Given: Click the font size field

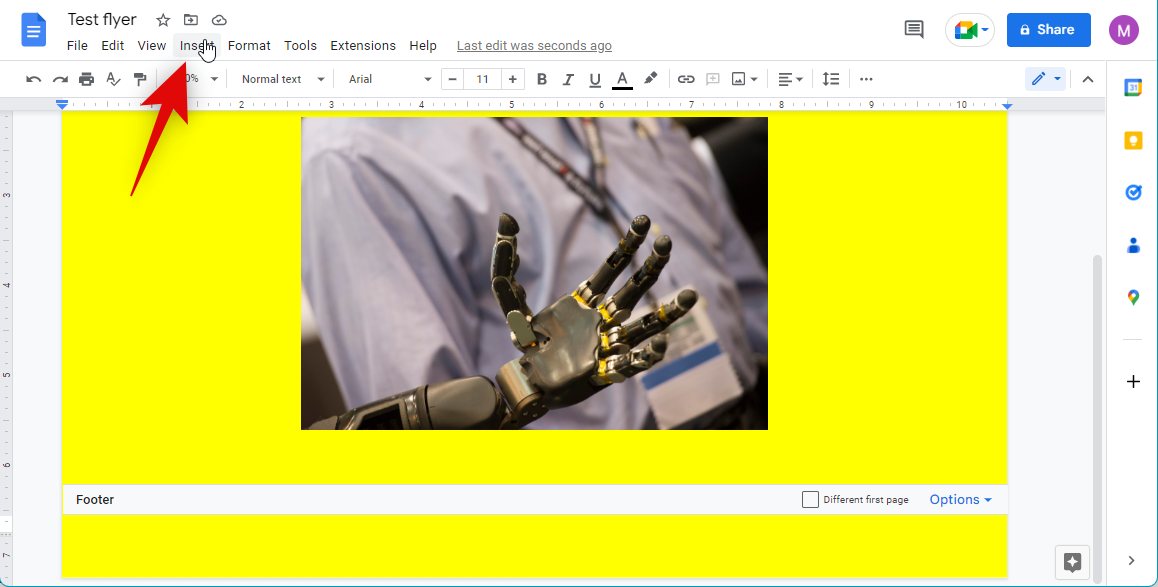Looking at the screenshot, I should [x=482, y=79].
